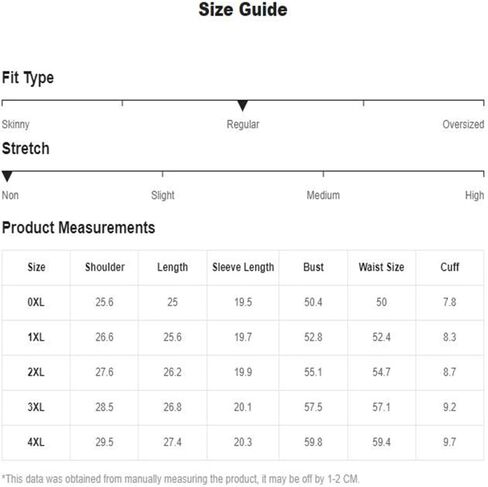Image resolution: width=488 pixels, height=487 pixels.
Task: Click the Waist Size column header
Action: 381,267
